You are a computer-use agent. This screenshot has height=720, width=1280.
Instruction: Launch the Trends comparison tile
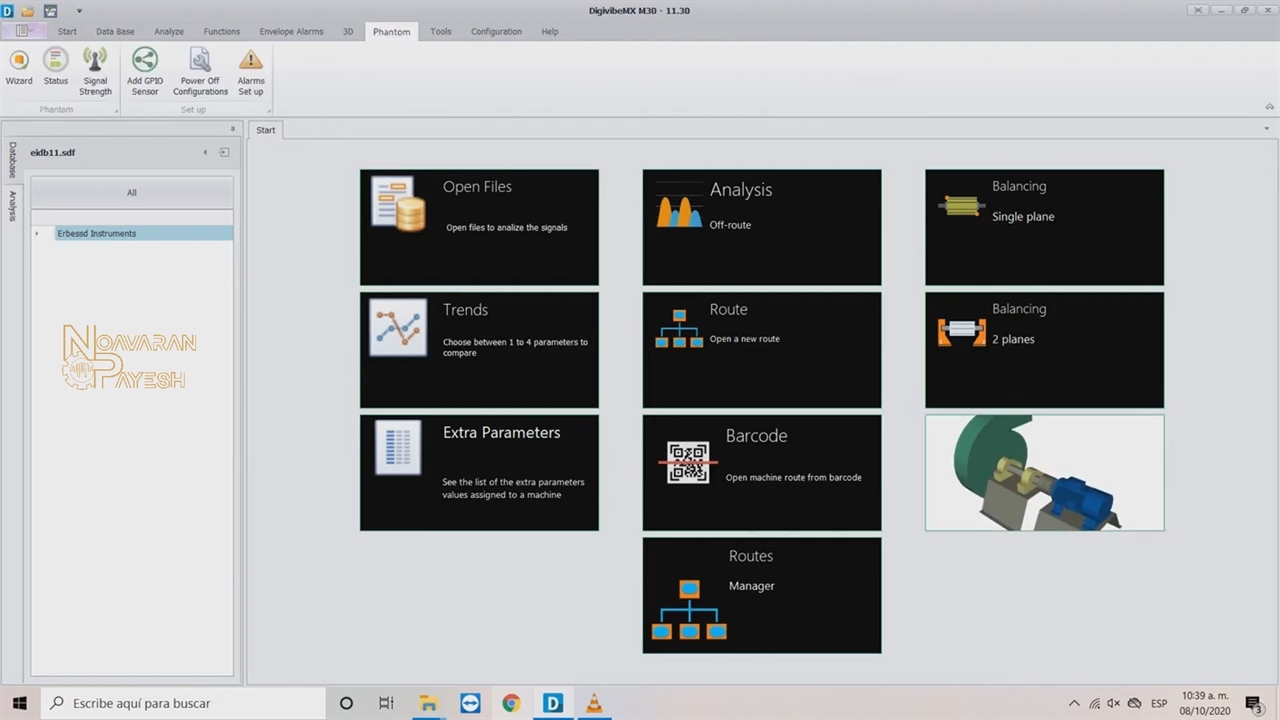[x=479, y=349]
